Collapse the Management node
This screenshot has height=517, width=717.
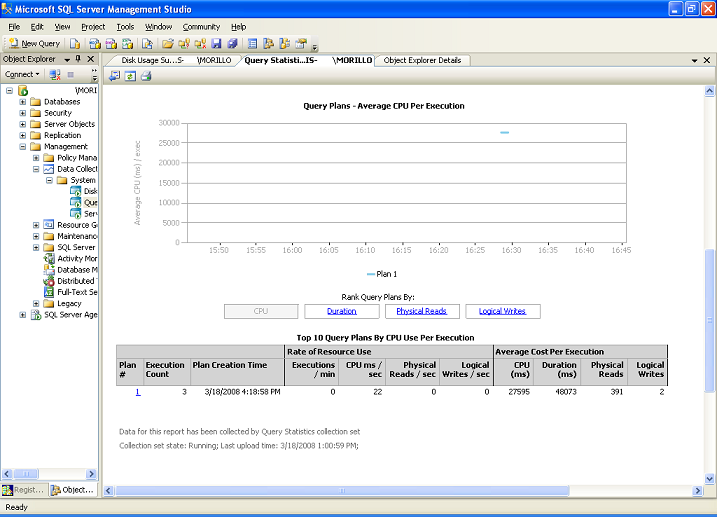tap(22, 147)
